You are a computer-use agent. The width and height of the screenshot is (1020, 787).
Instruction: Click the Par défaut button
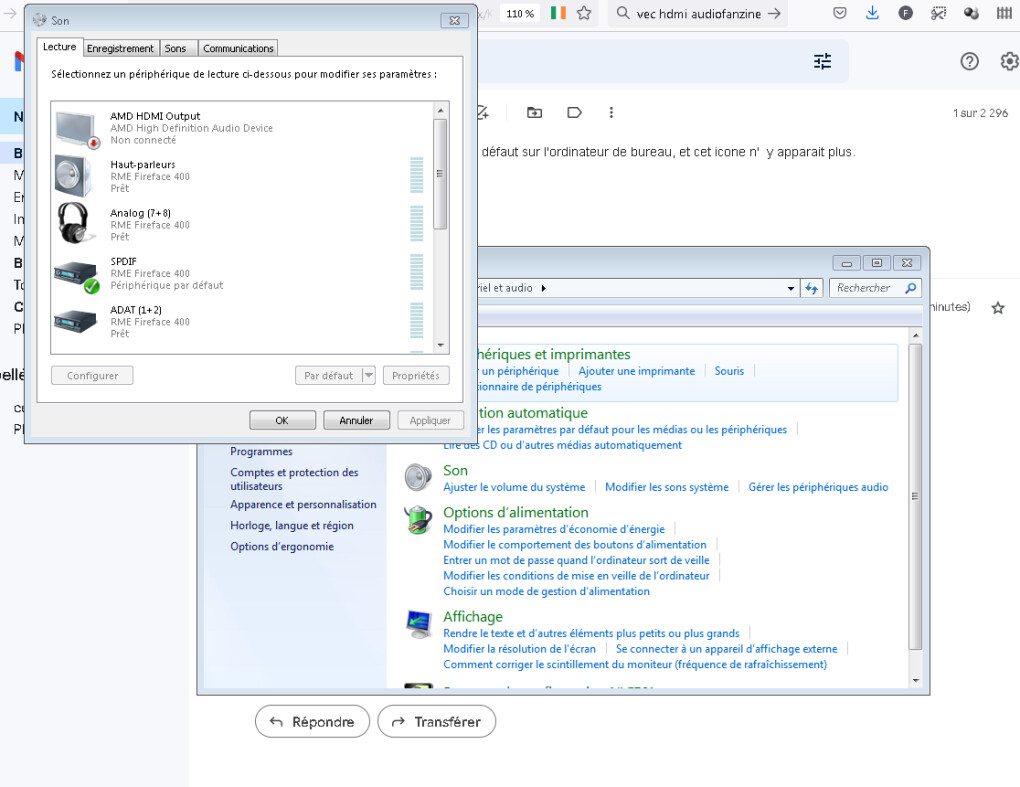point(329,375)
